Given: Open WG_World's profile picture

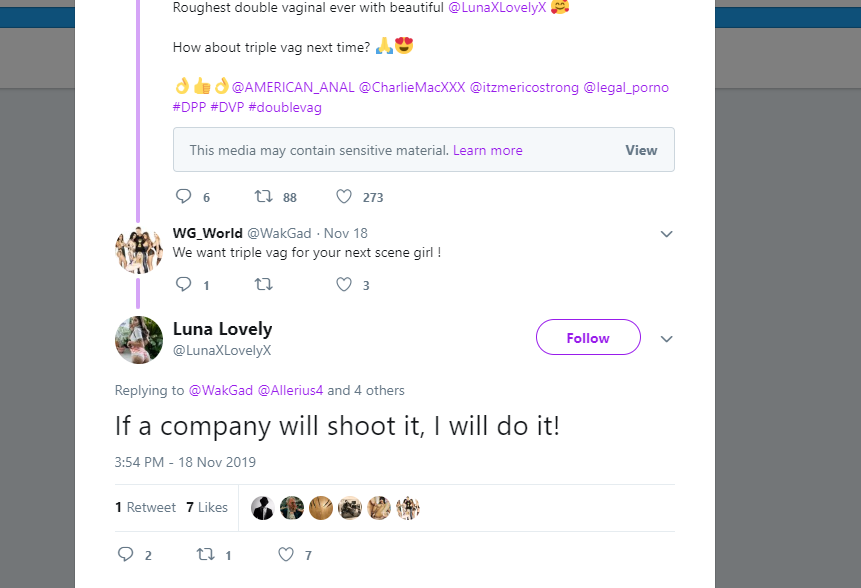Looking at the screenshot, I should pyautogui.click(x=139, y=250).
